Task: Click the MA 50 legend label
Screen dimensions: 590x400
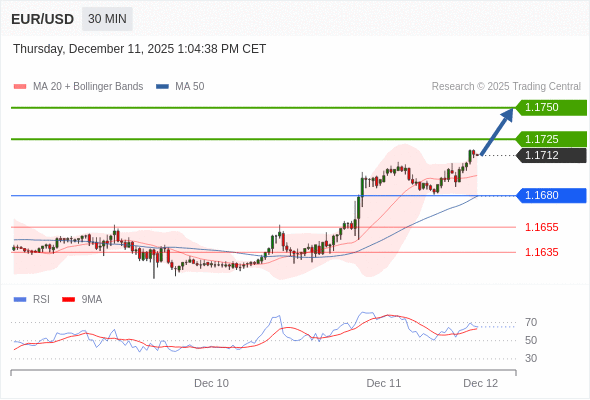Action: pyautogui.click(x=190, y=87)
